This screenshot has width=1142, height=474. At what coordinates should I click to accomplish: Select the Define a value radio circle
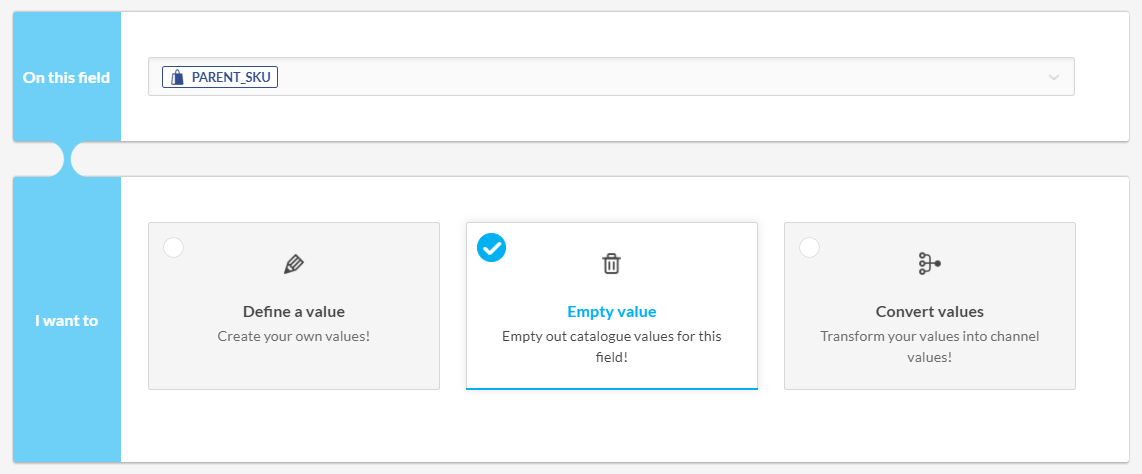point(174,247)
